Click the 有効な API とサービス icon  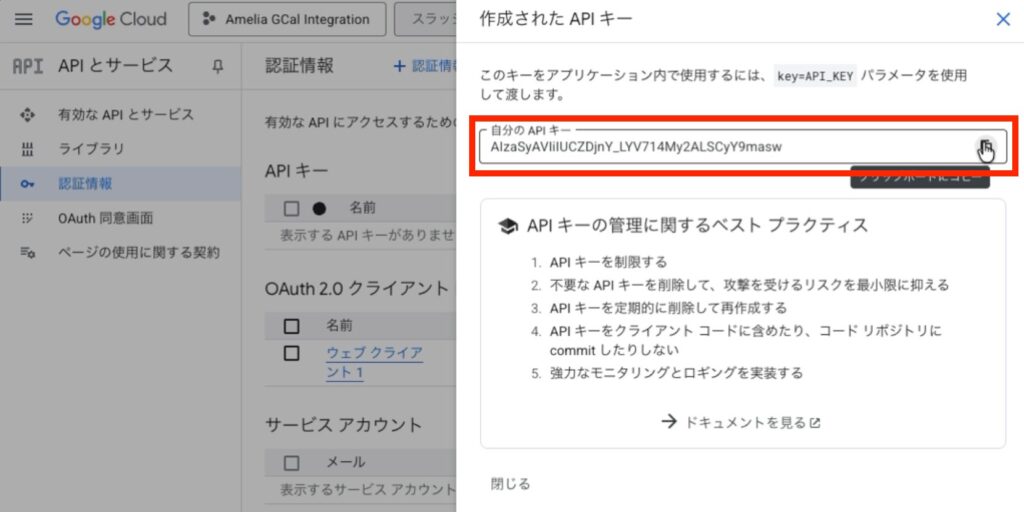pos(28,115)
